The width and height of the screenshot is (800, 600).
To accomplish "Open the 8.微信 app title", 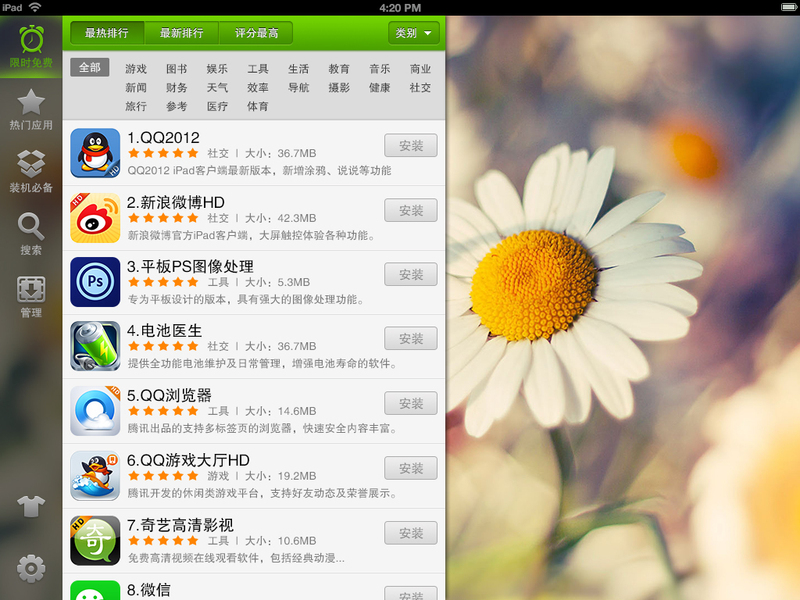I will [x=148, y=590].
